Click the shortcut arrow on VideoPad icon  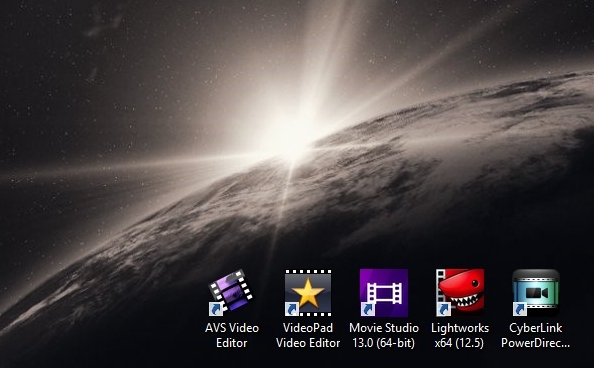tap(292, 309)
